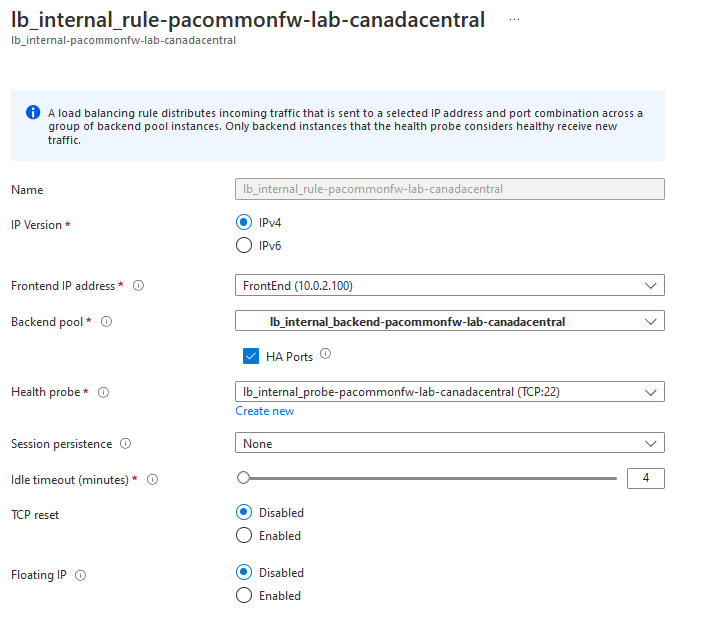The image size is (709, 621).
Task: Click the Backend pool info icon
Action: [106, 322]
